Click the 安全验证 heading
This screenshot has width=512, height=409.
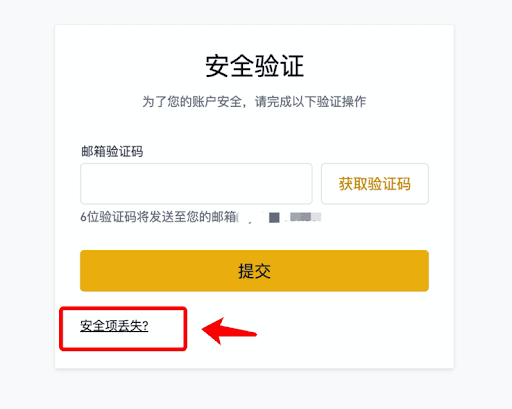point(254,66)
